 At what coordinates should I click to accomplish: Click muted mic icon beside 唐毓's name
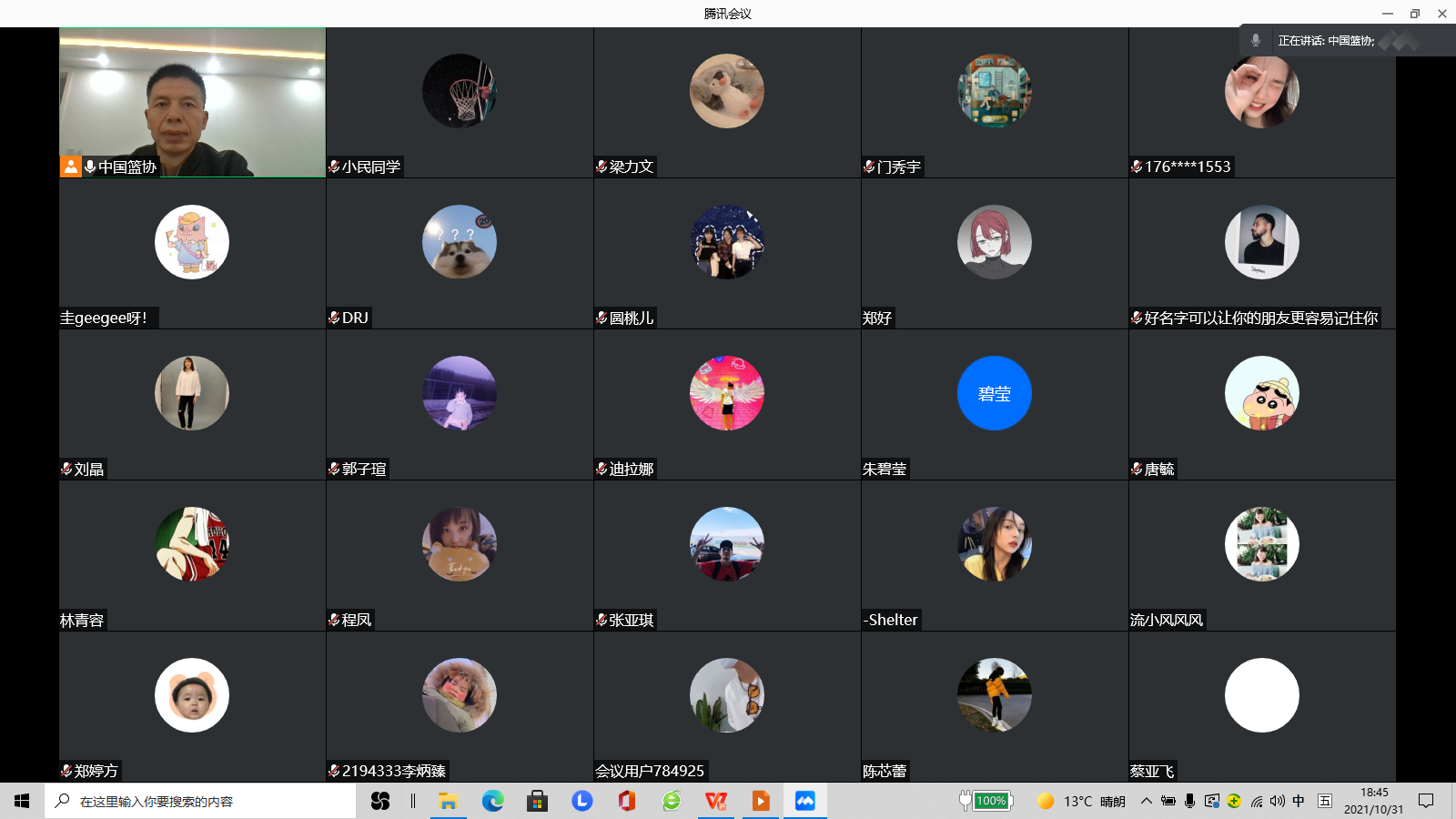(x=1137, y=469)
